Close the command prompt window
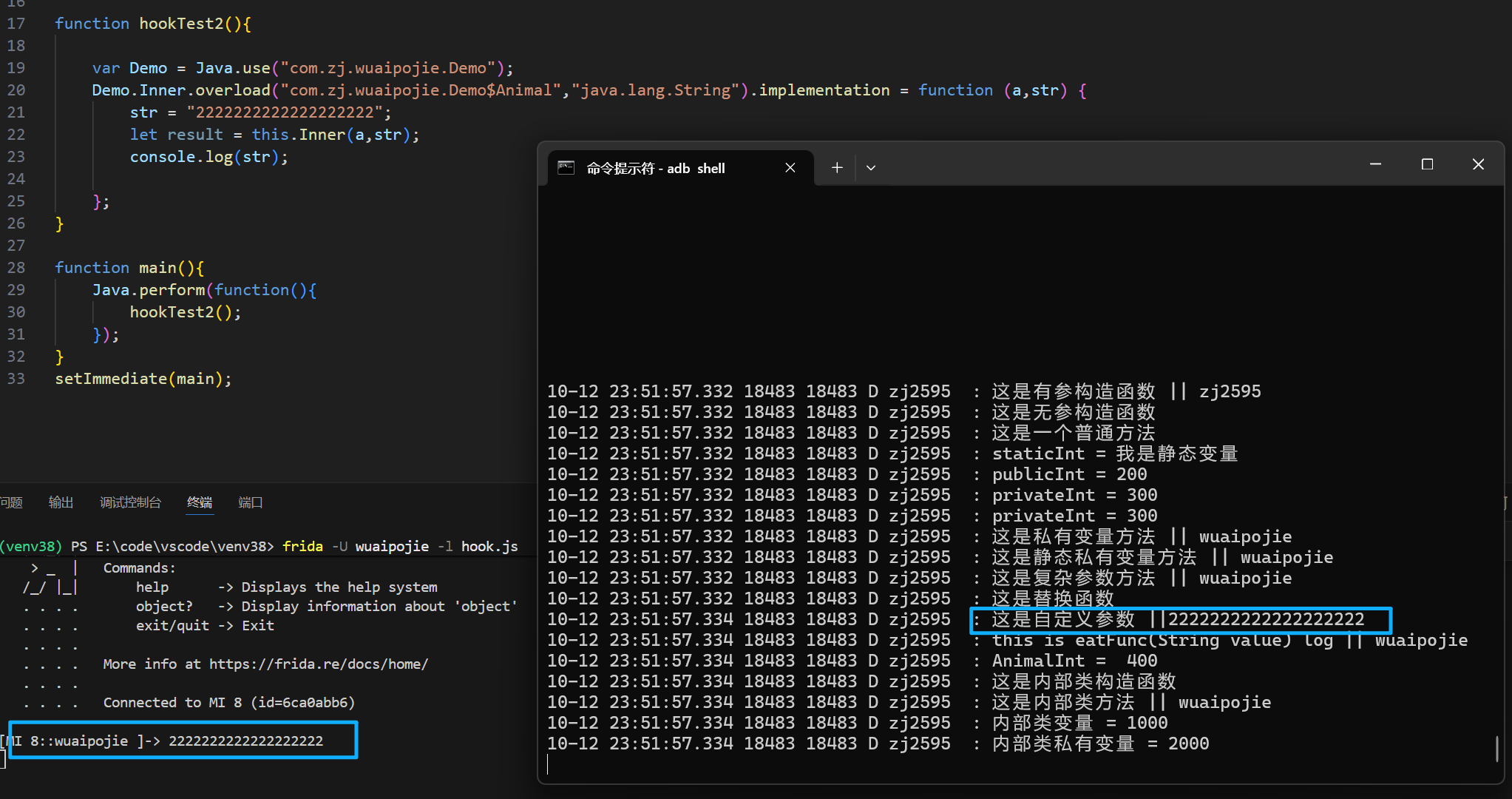The width and height of the screenshot is (1512, 799). coord(1478,164)
